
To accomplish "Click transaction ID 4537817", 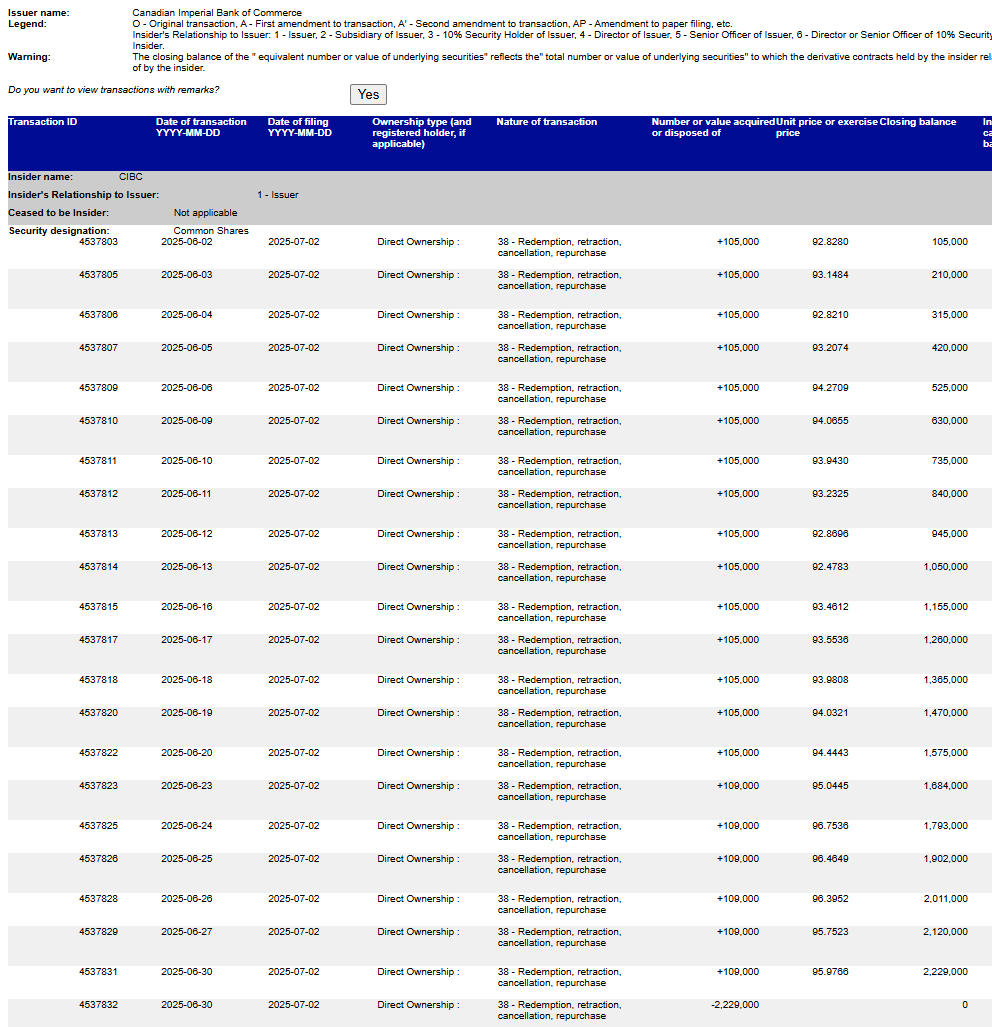I will pyautogui.click(x=98, y=639).
